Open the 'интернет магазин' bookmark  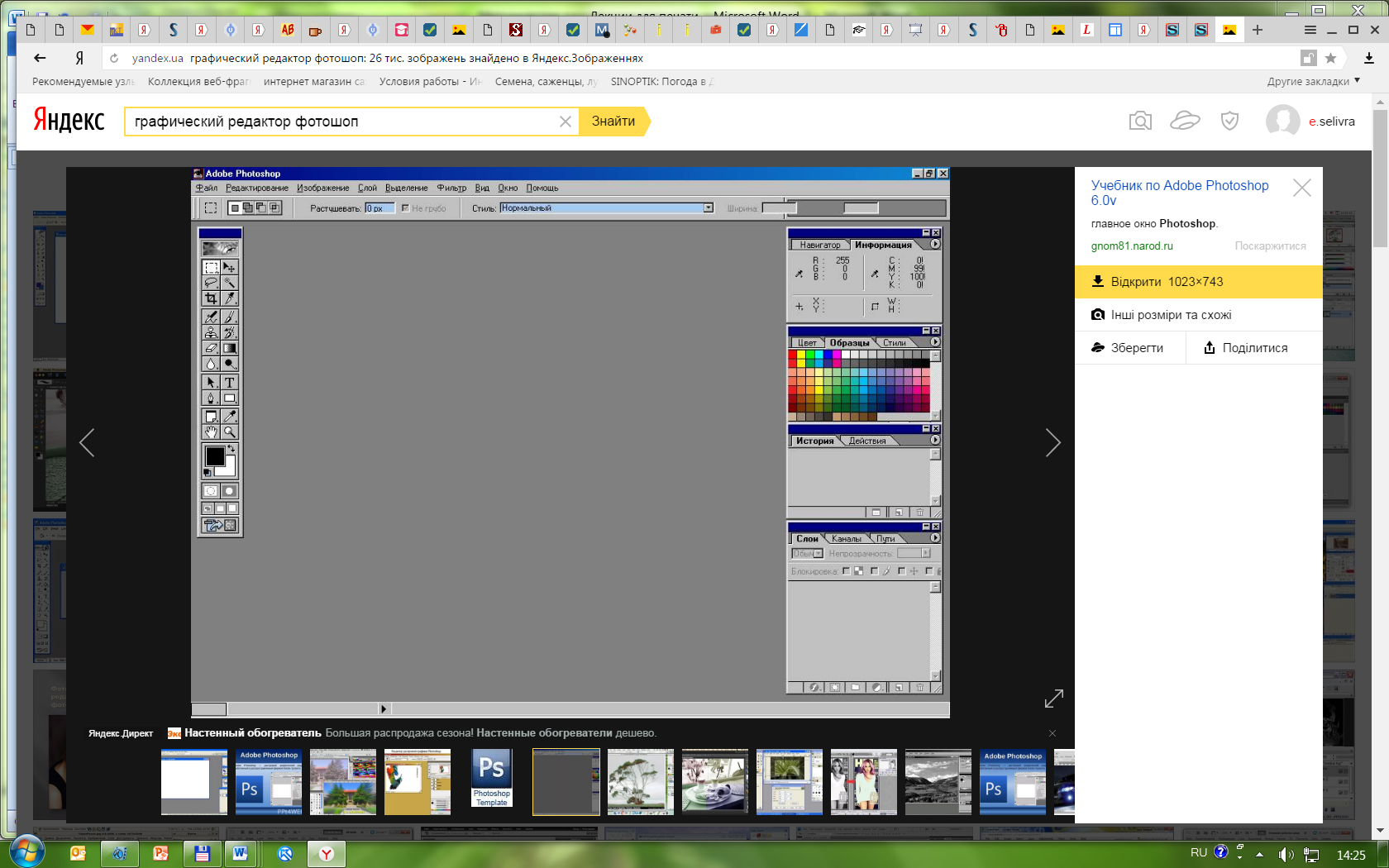point(314,81)
